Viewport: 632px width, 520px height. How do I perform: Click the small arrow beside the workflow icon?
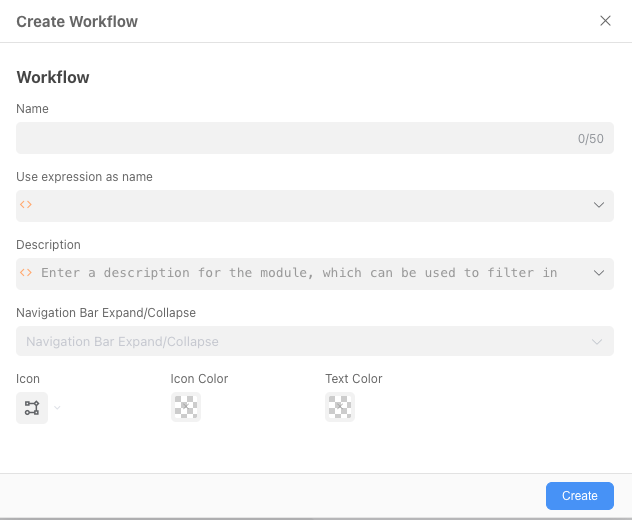tap(57, 407)
